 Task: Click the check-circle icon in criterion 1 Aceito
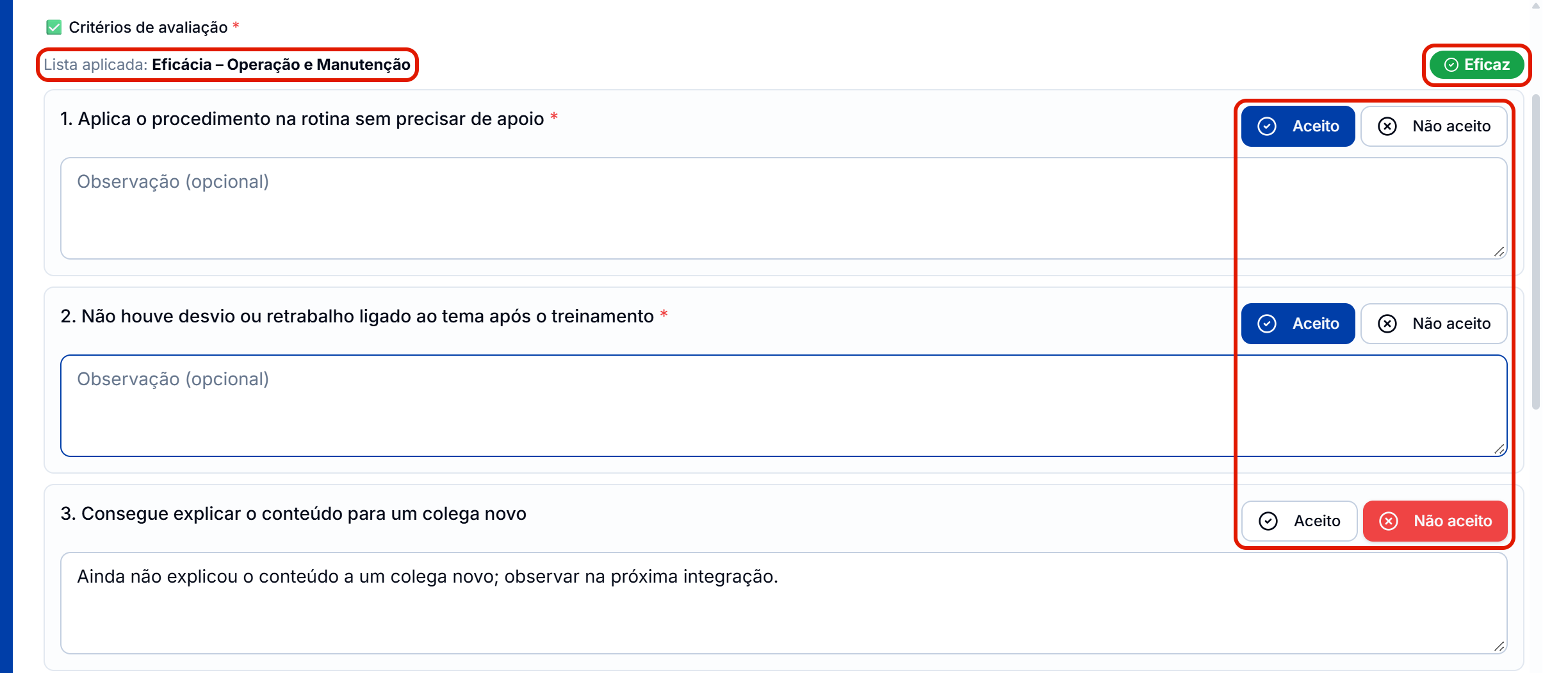point(1267,126)
